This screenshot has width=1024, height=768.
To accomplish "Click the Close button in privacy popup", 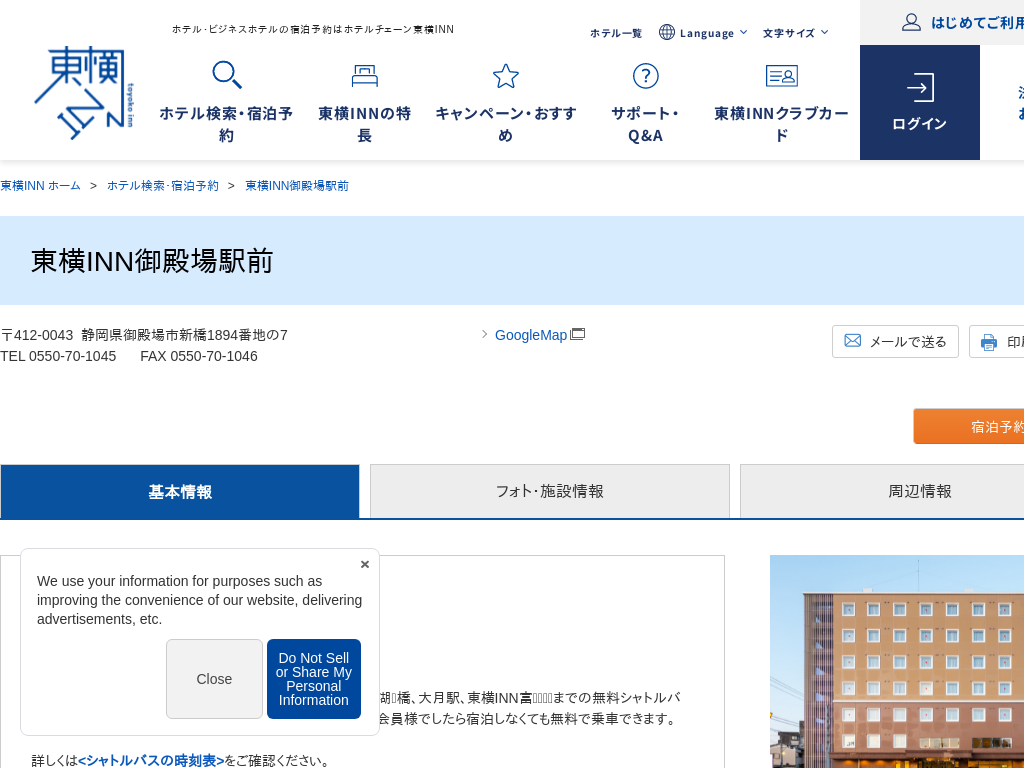I will (x=214, y=679).
